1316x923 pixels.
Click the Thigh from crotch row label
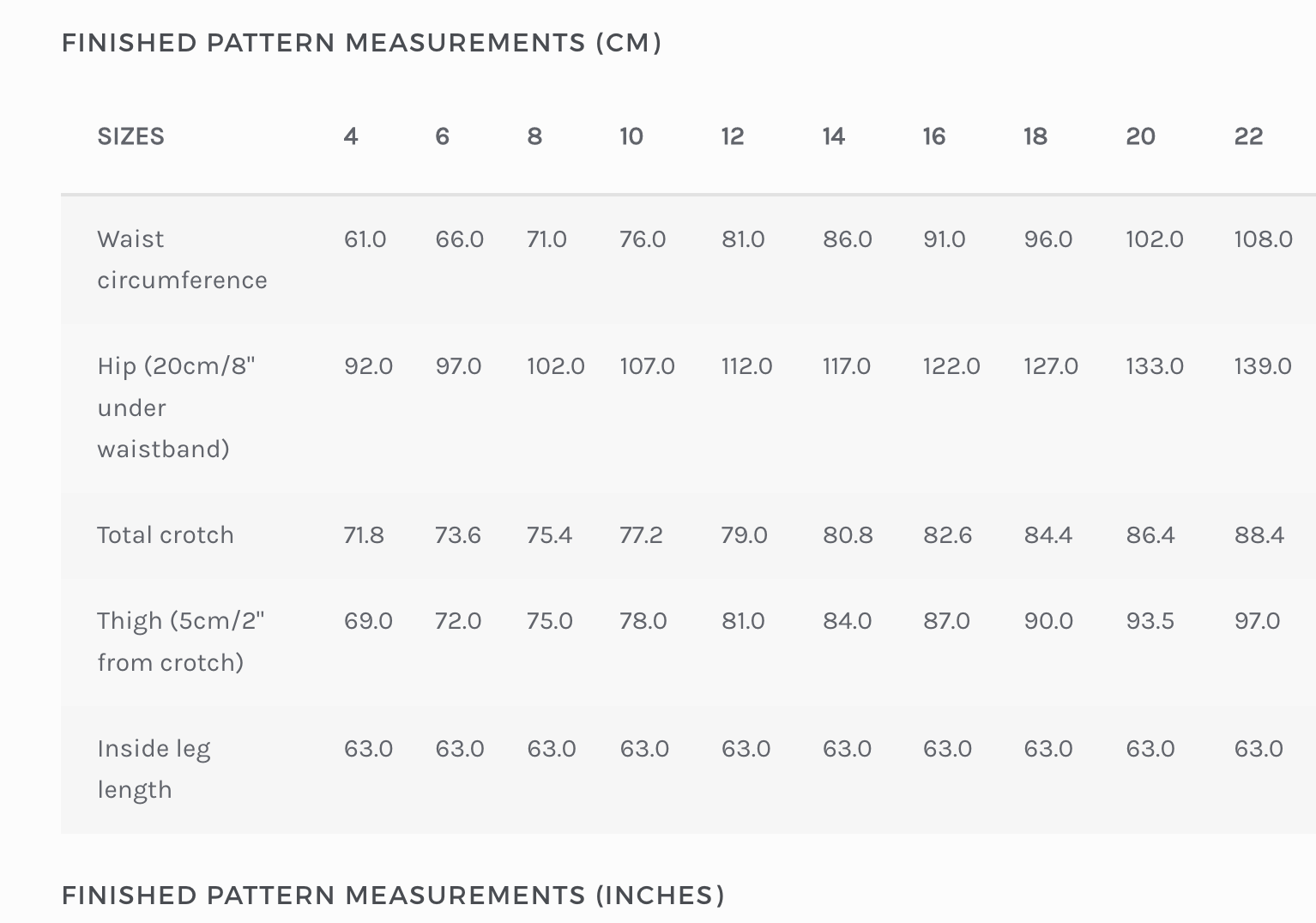180,642
